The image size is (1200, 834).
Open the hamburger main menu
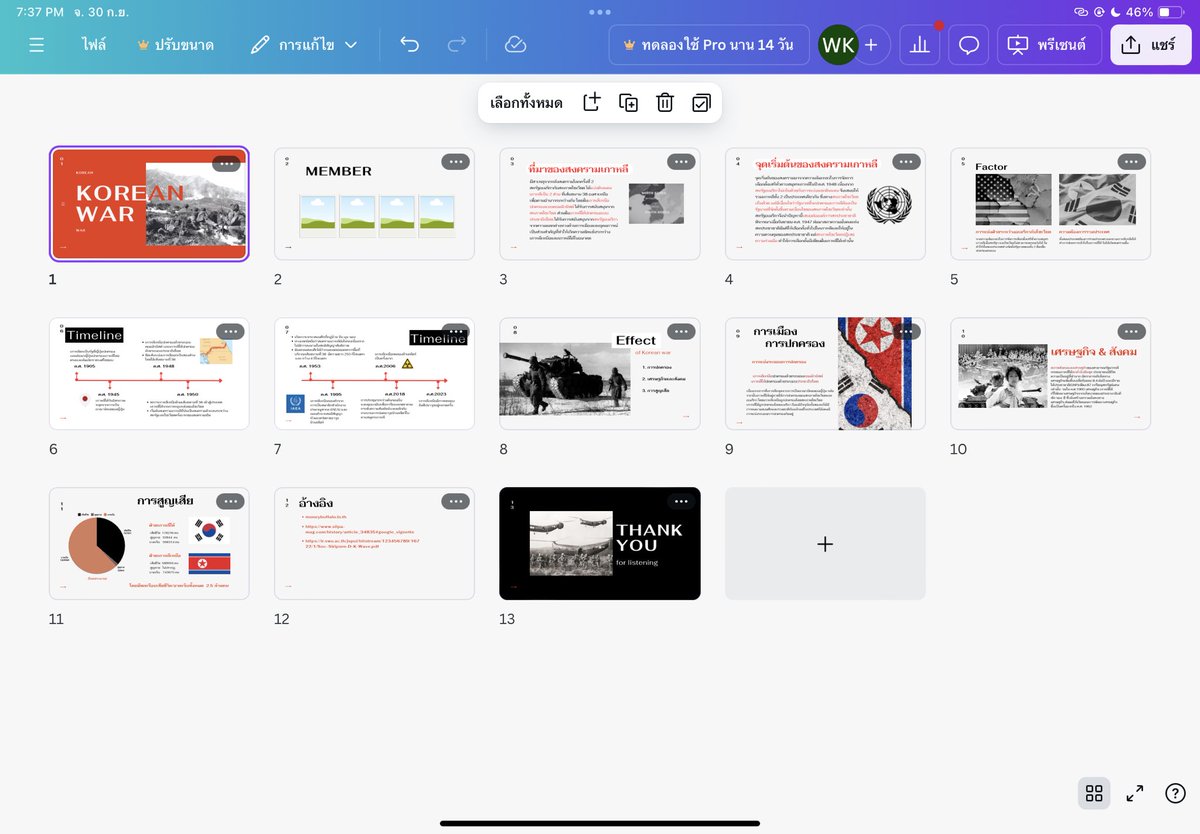click(37, 45)
